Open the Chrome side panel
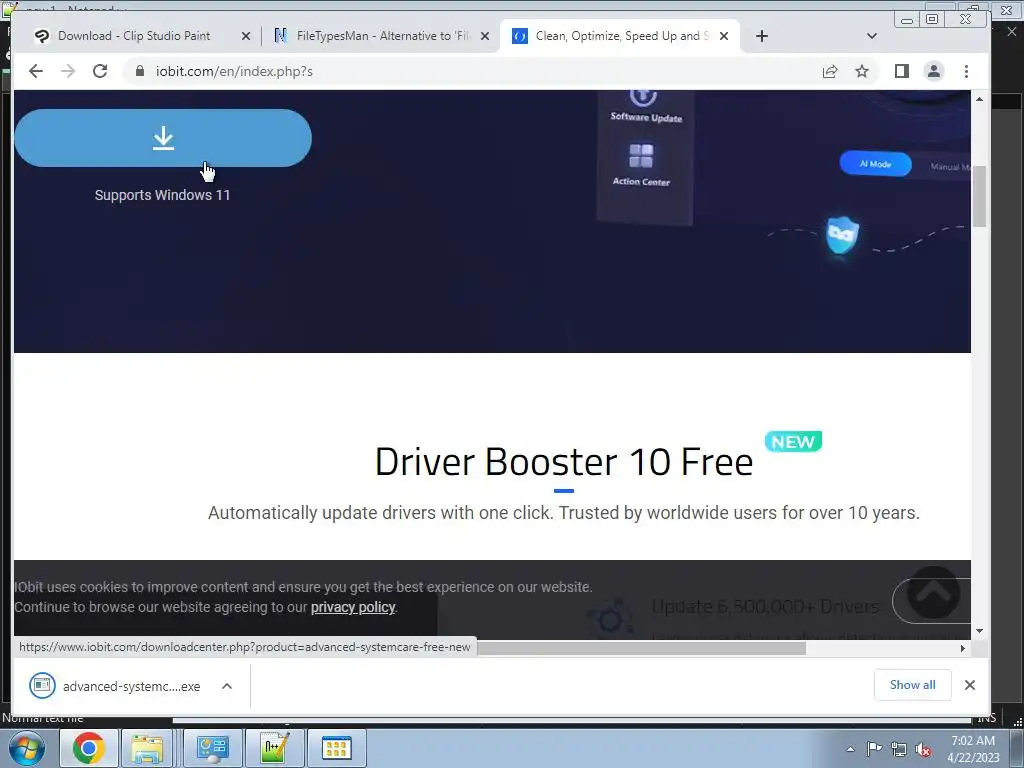 coord(902,71)
